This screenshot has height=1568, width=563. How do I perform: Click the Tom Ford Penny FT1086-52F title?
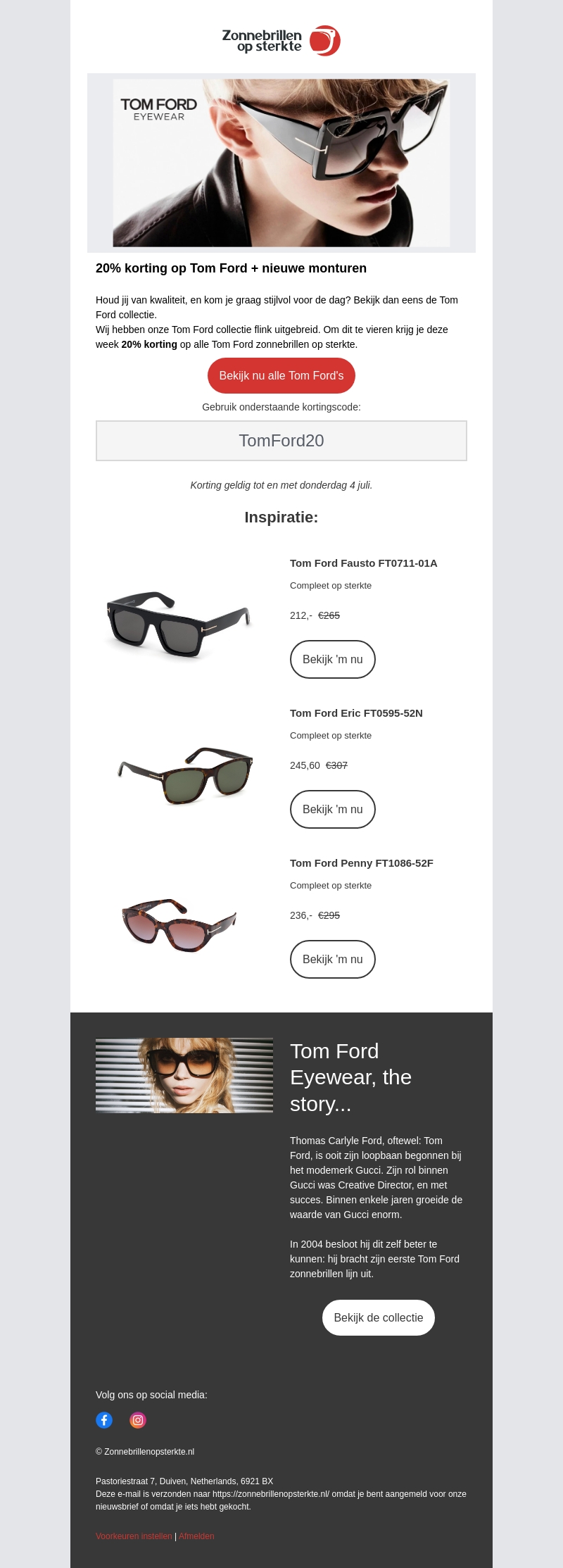coord(361,863)
